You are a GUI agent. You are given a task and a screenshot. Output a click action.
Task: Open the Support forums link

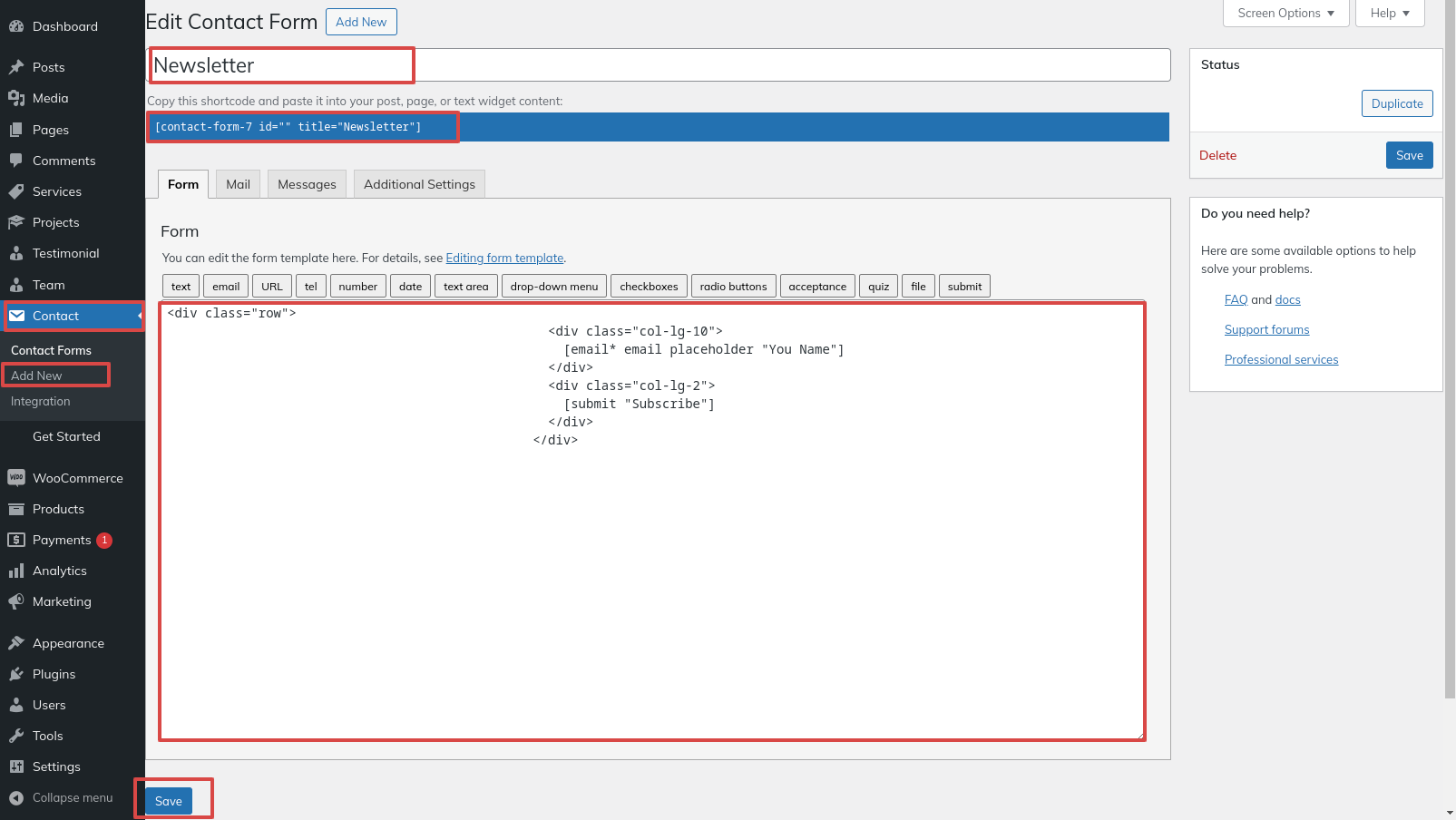click(x=1267, y=329)
